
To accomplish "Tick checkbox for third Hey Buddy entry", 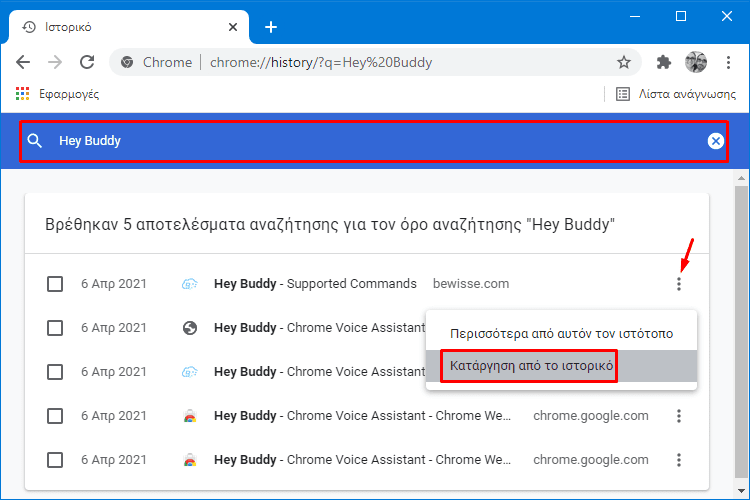I will tap(55, 372).
